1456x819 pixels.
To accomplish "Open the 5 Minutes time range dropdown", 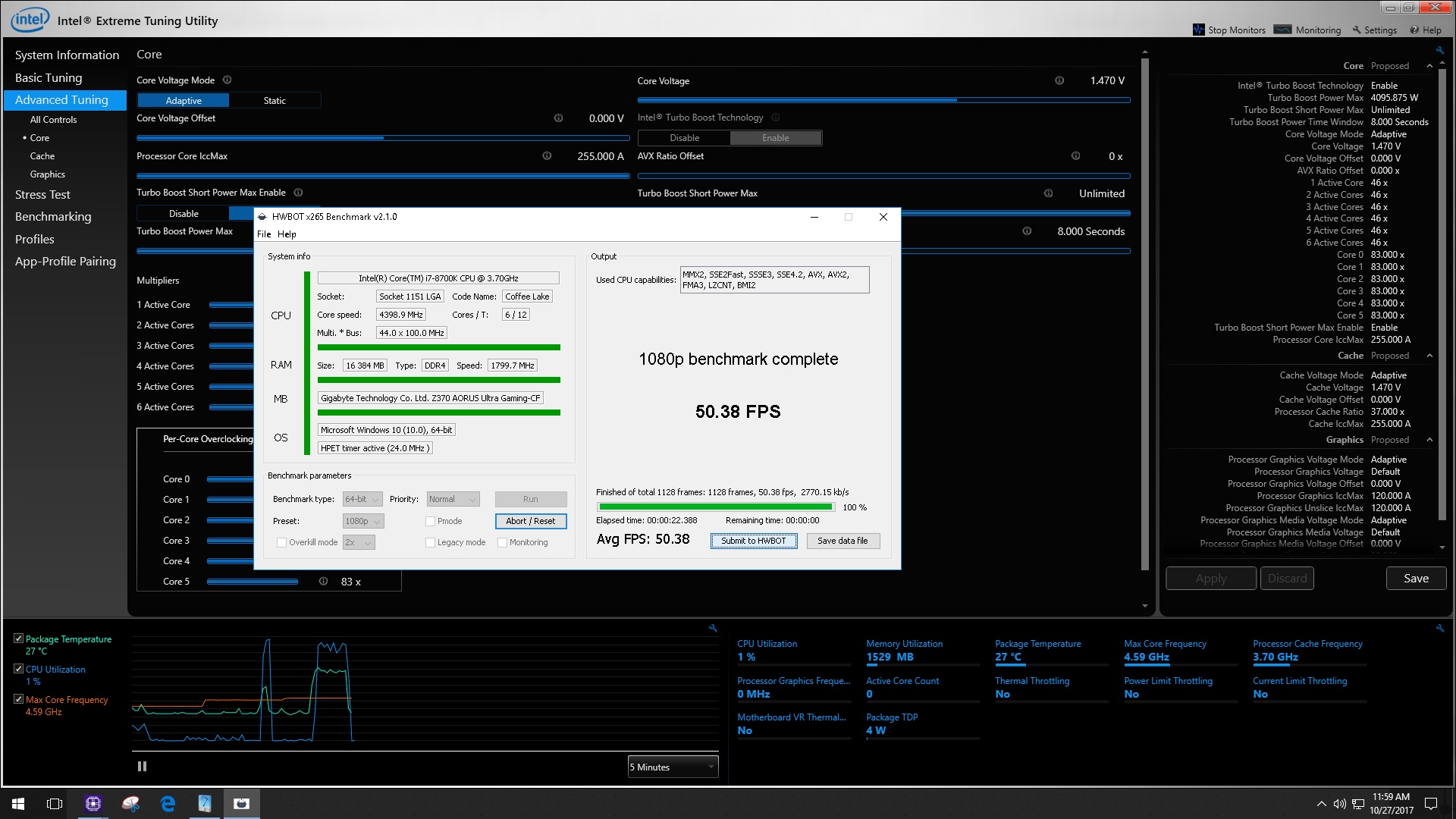I will [x=673, y=767].
